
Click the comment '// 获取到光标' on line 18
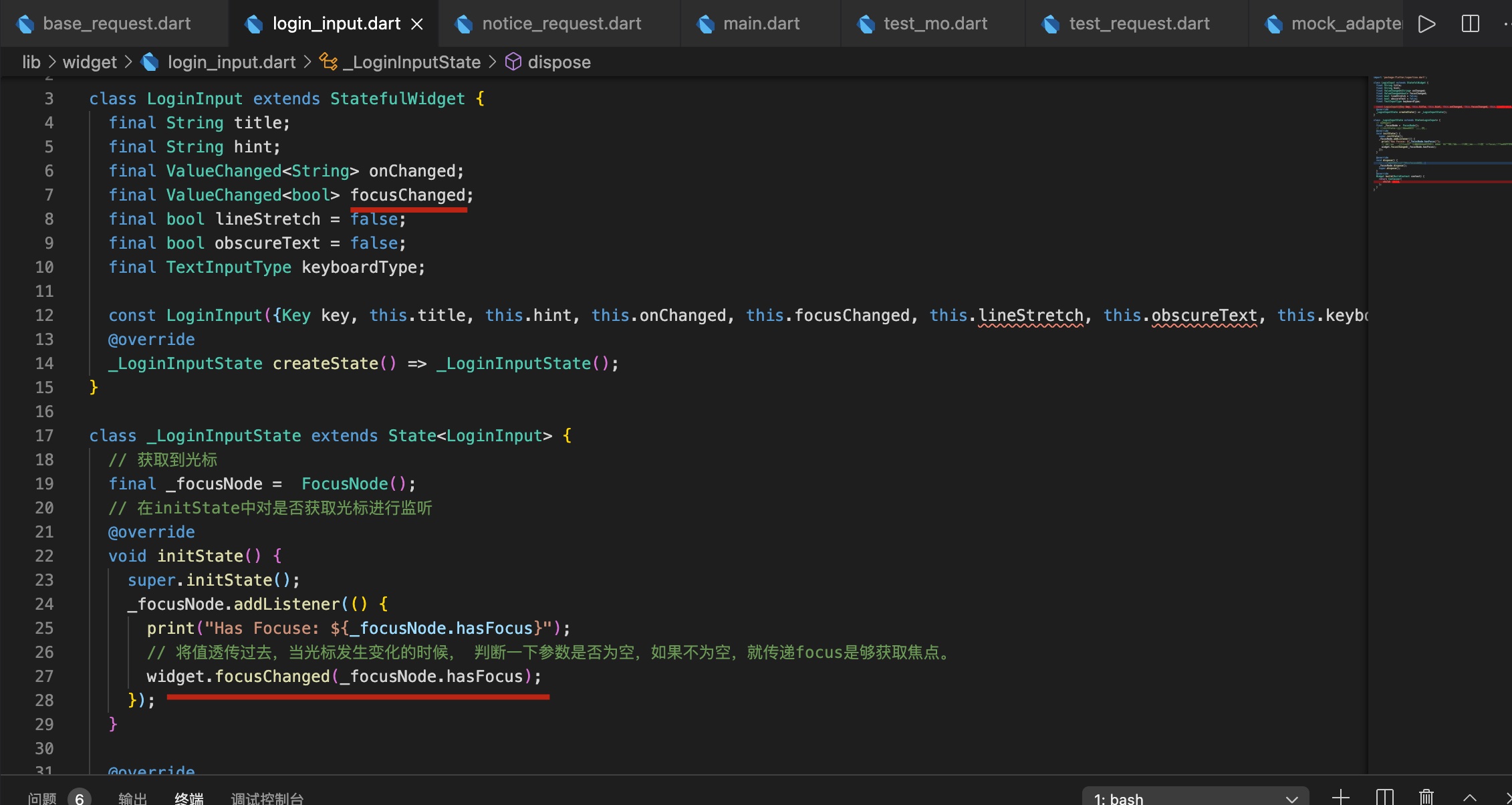162,460
